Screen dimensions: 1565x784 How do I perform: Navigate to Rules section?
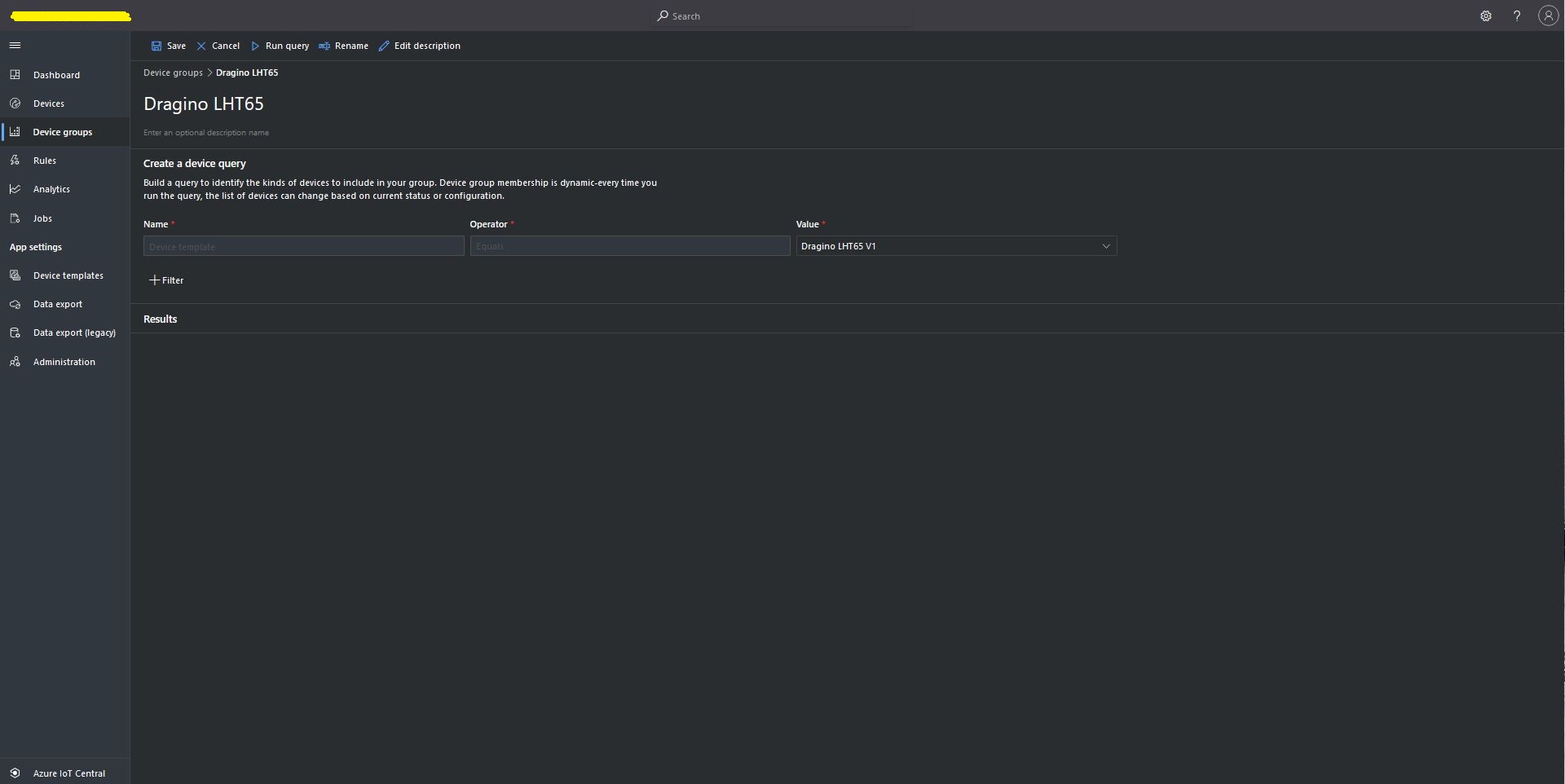tap(44, 161)
